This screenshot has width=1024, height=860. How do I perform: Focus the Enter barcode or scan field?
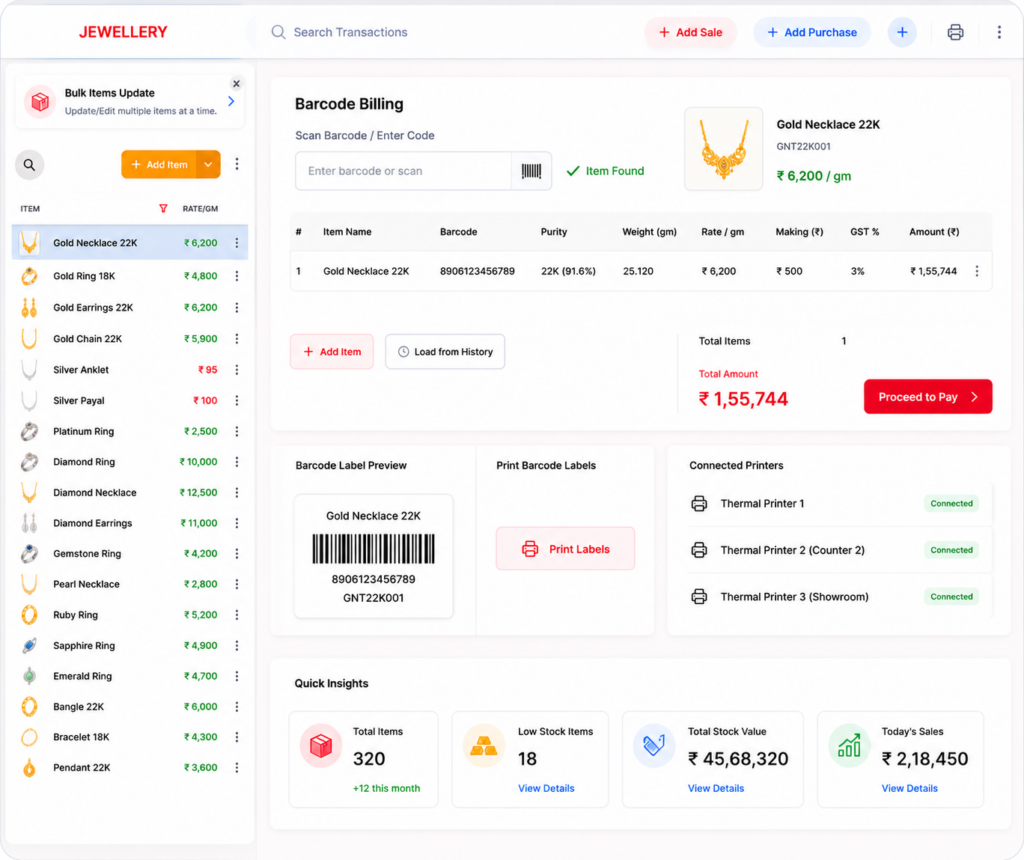pos(404,171)
